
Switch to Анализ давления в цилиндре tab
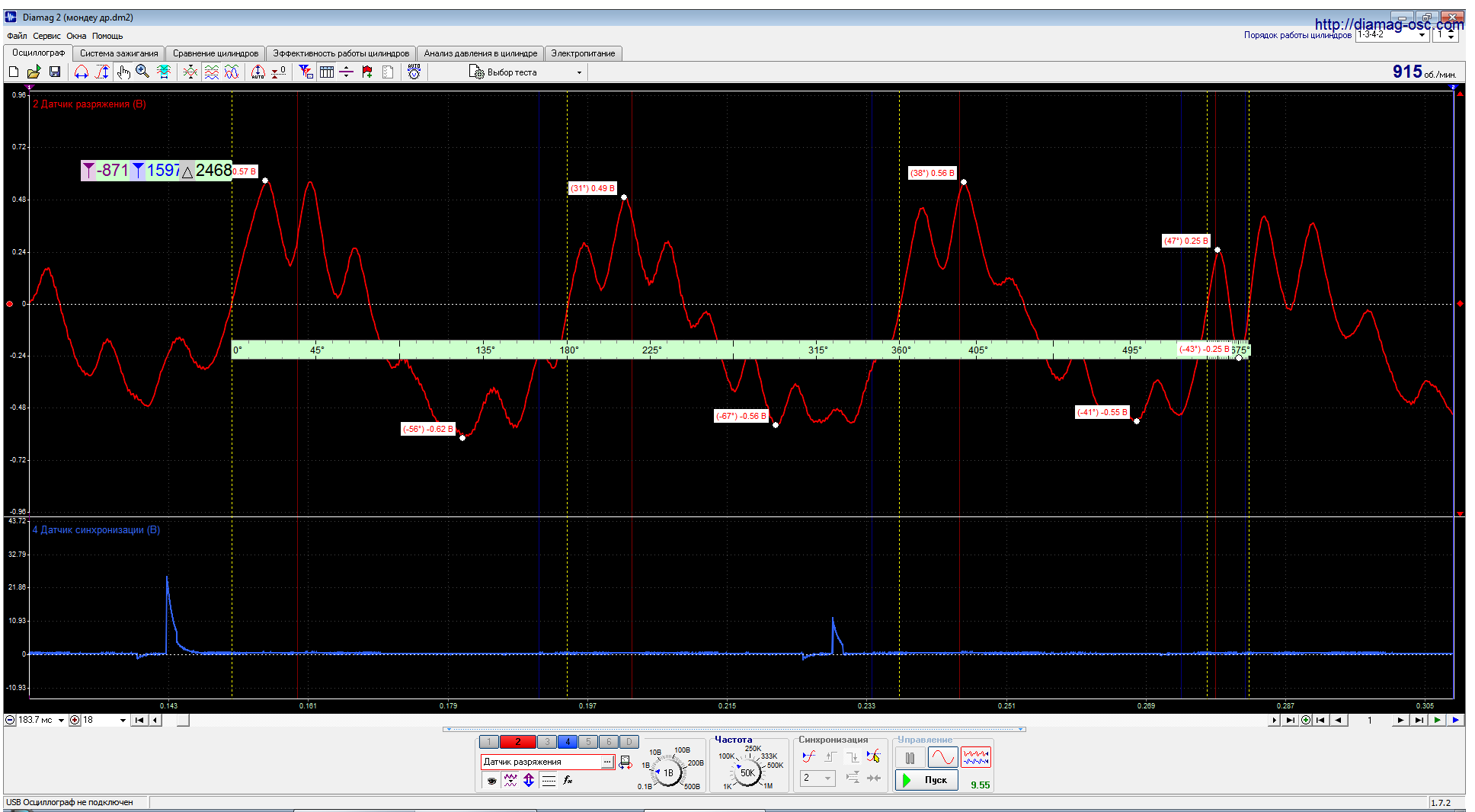[x=481, y=53]
